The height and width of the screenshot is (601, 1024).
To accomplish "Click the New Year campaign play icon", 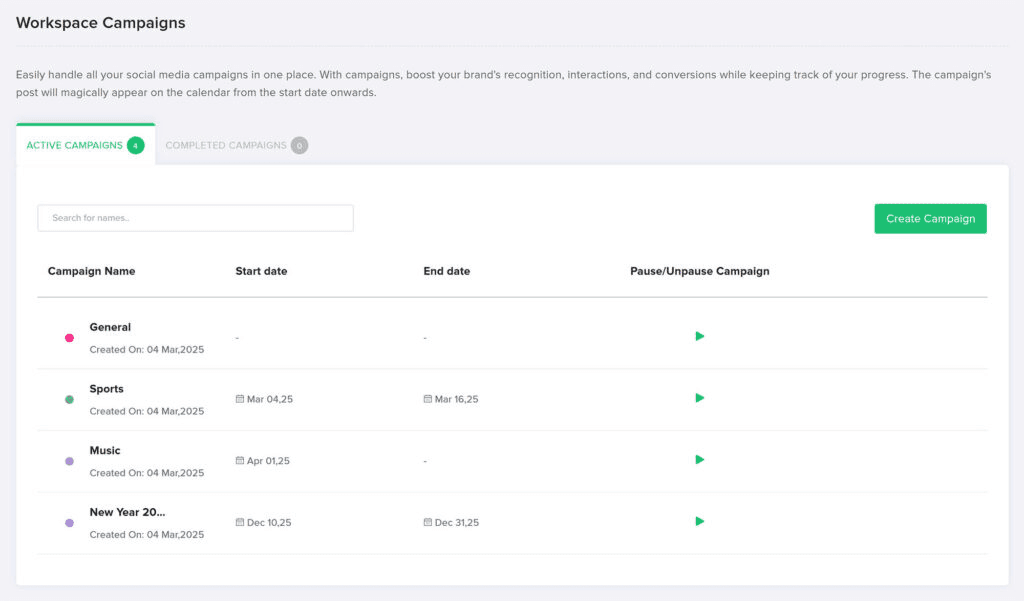I will (x=699, y=521).
